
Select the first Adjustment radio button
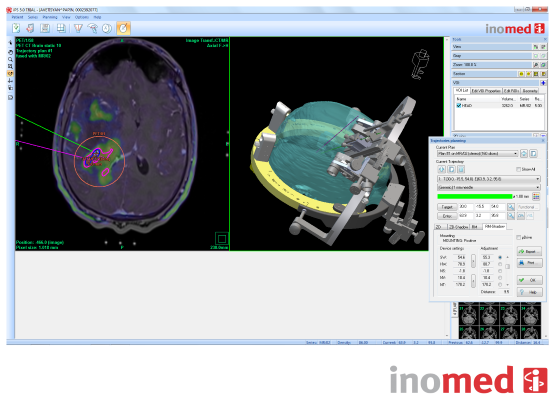click(500, 257)
